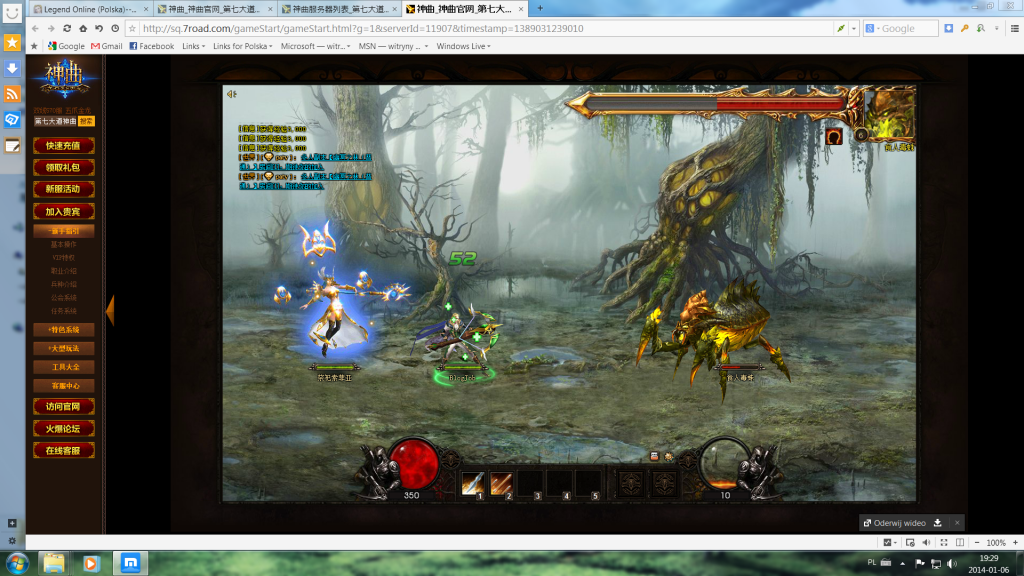Open the orange key password manager icon
This screenshot has width=1024, height=576.
965,29
